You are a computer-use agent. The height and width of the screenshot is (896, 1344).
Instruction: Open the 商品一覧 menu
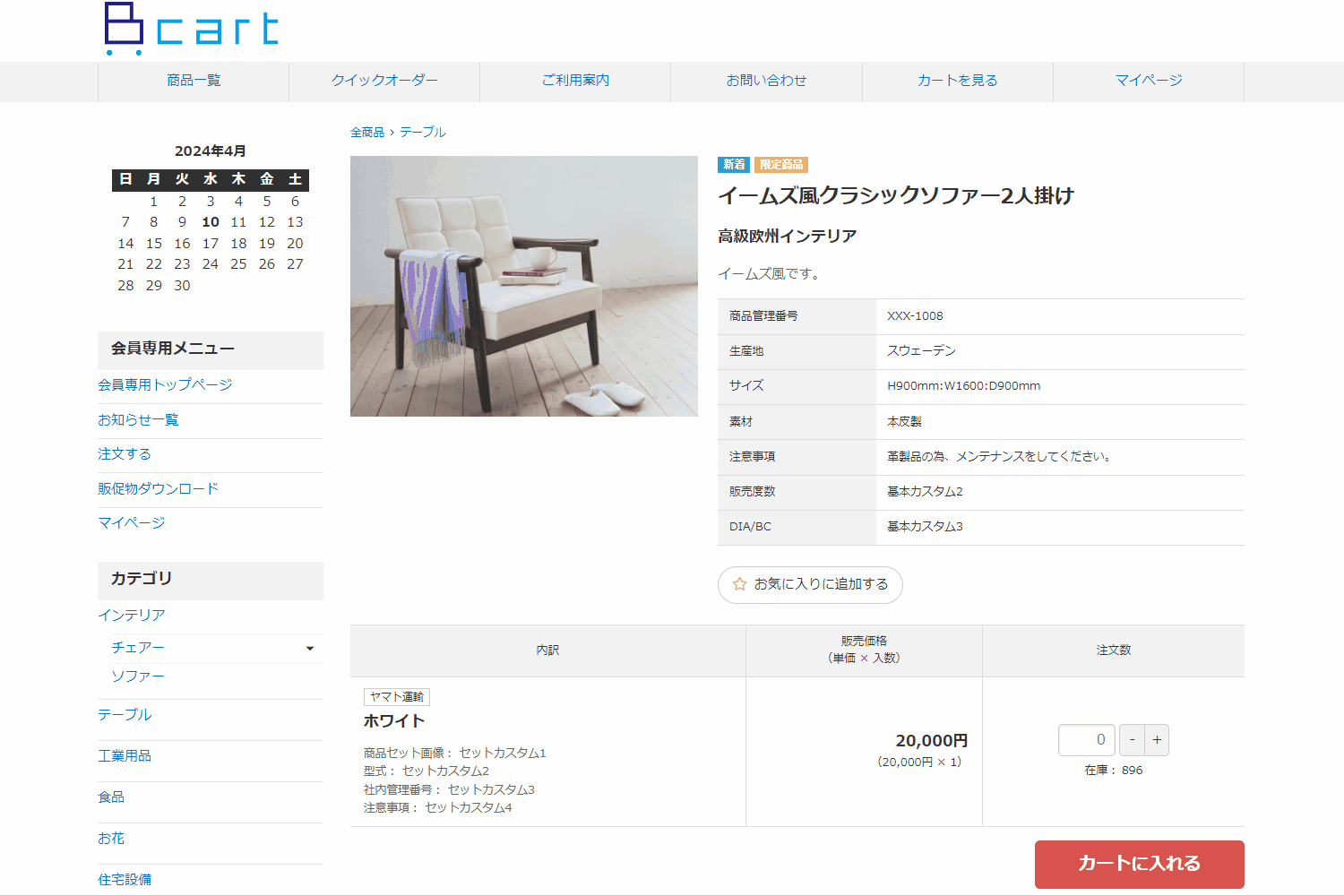click(x=192, y=80)
